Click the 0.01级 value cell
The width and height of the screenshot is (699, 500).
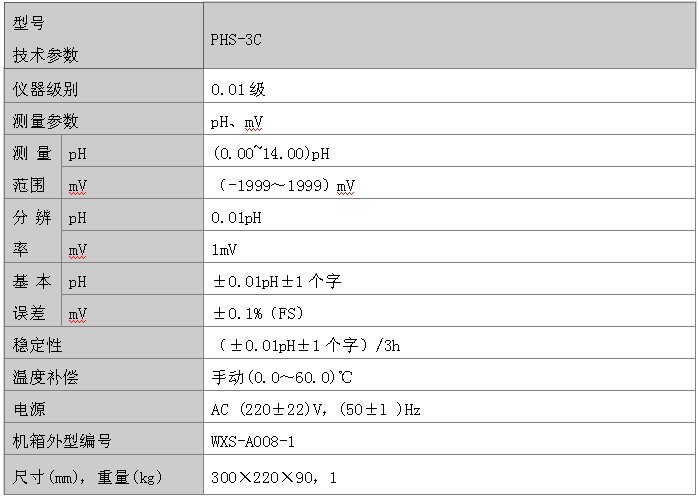click(x=238, y=89)
